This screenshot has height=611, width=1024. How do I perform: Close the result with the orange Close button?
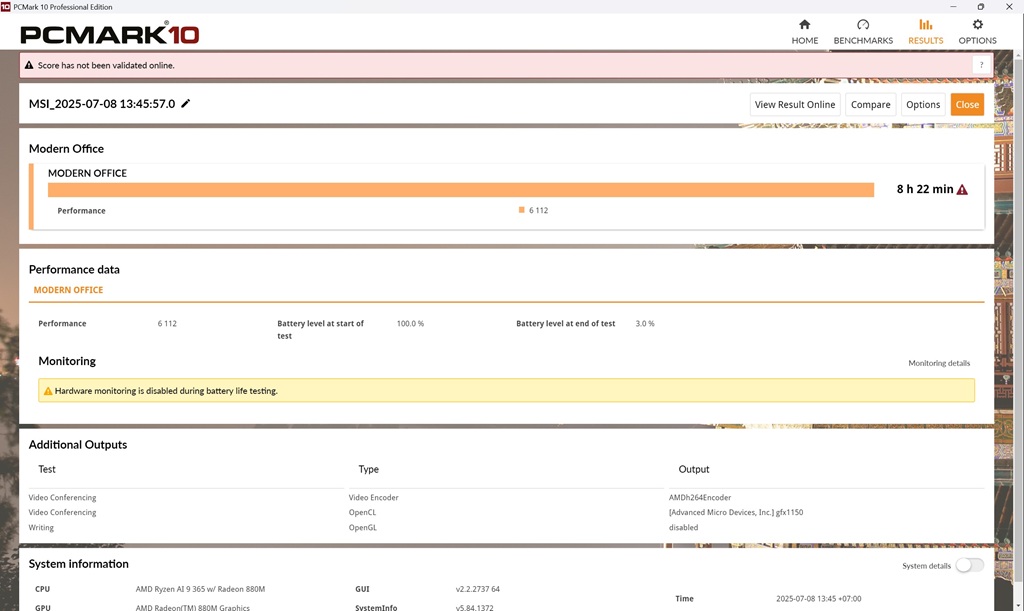pyautogui.click(x=967, y=104)
